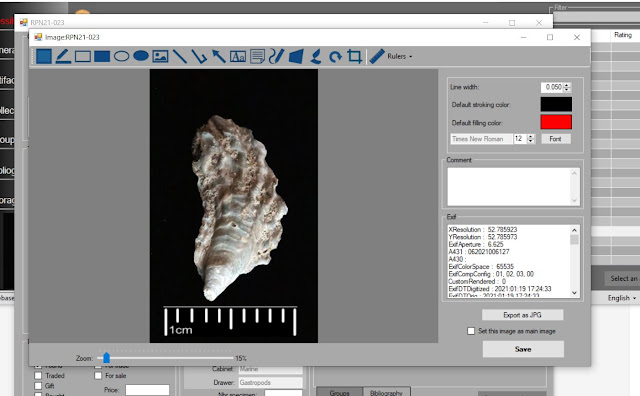
Task: Activate the crop tool
Action: [x=354, y=56]
